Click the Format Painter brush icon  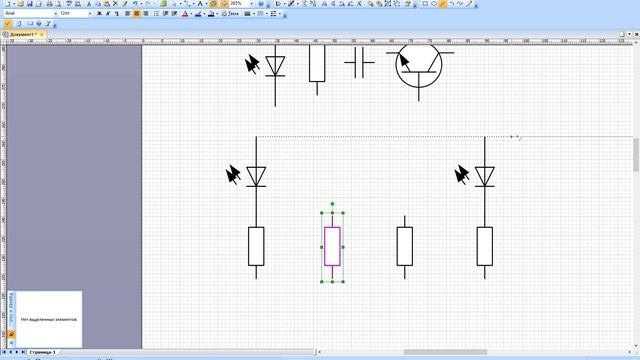(125, 4)
